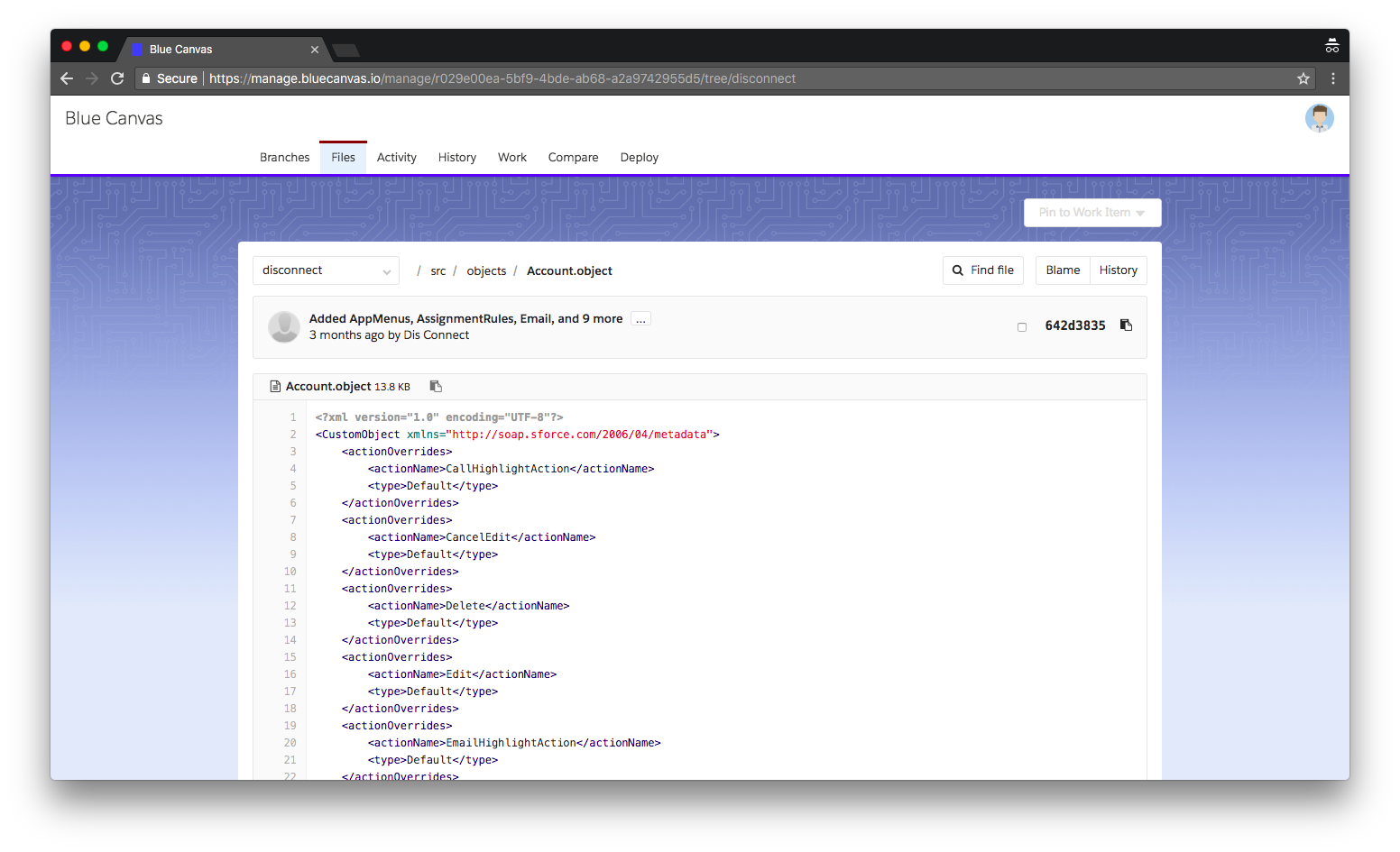Click the 'Delete' actionName line
Image resolution: width=1400 pixels, height=852 pixels.
click(x=469, y=606)
